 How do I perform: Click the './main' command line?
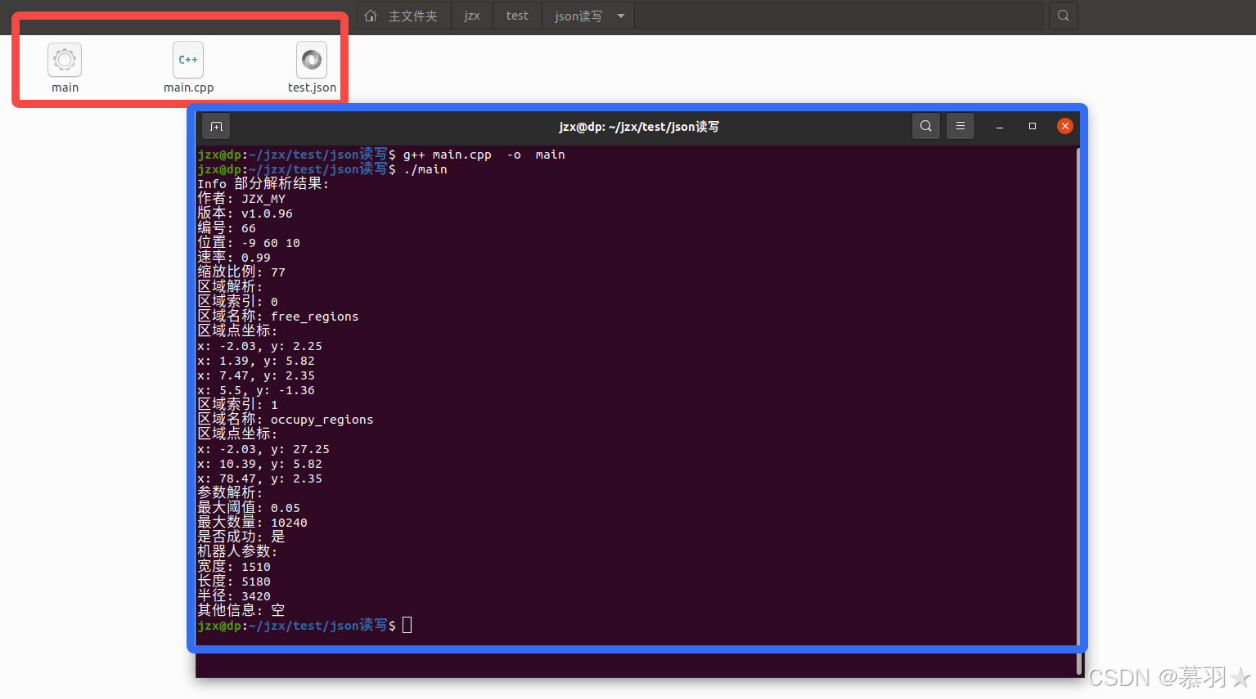[425, 169]
